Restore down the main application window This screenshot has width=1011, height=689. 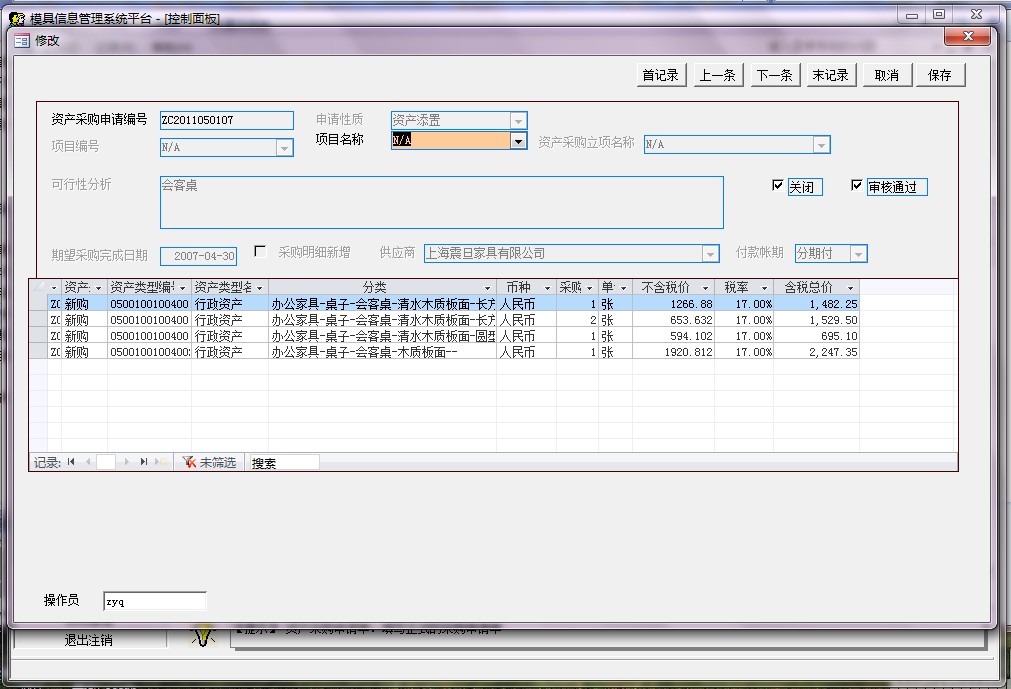(939, 14)
